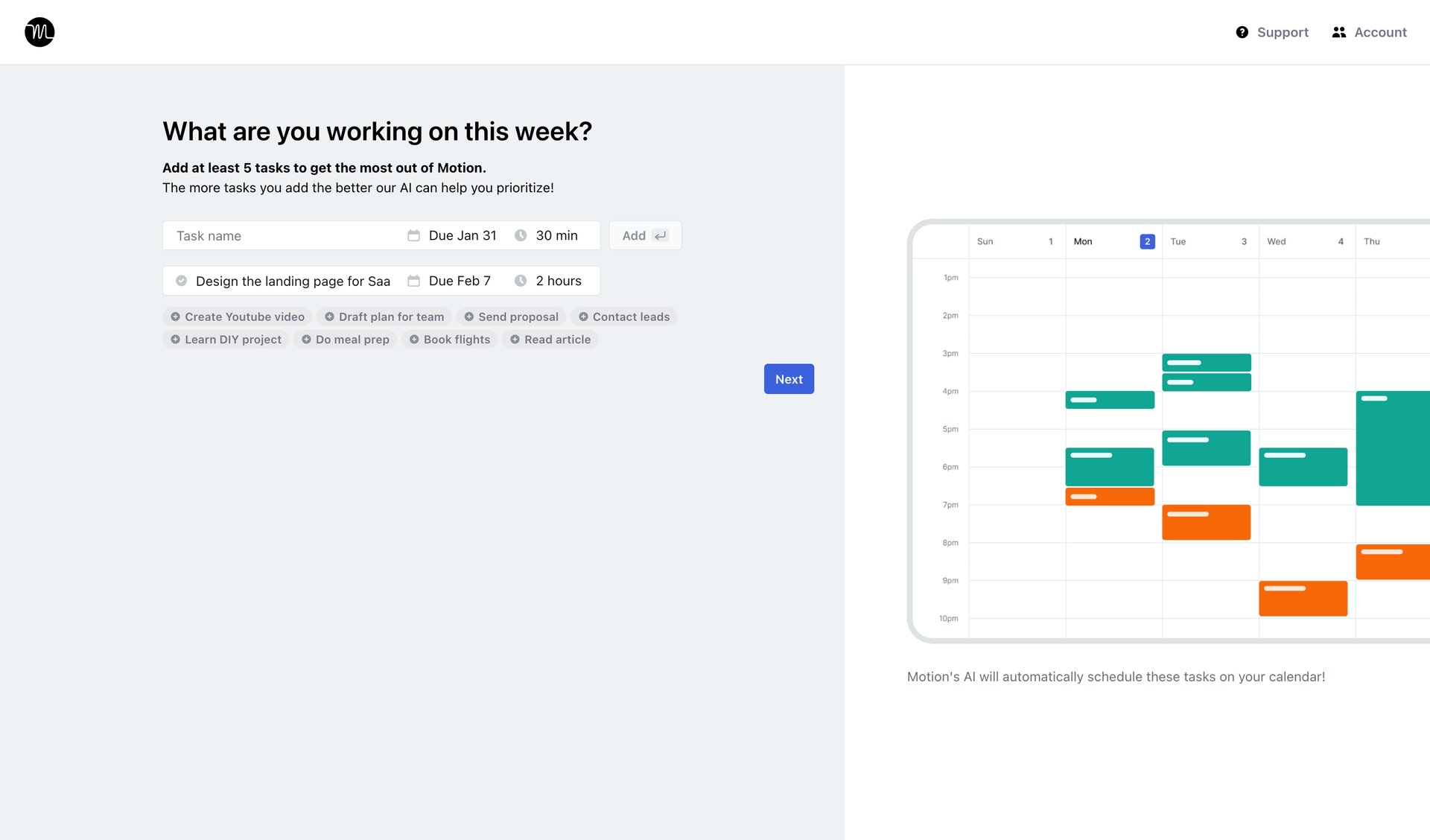Click the calendar icon beside Due Feb 7
The height and width of the screenshot is (840, 1430).
click(414, 281)
